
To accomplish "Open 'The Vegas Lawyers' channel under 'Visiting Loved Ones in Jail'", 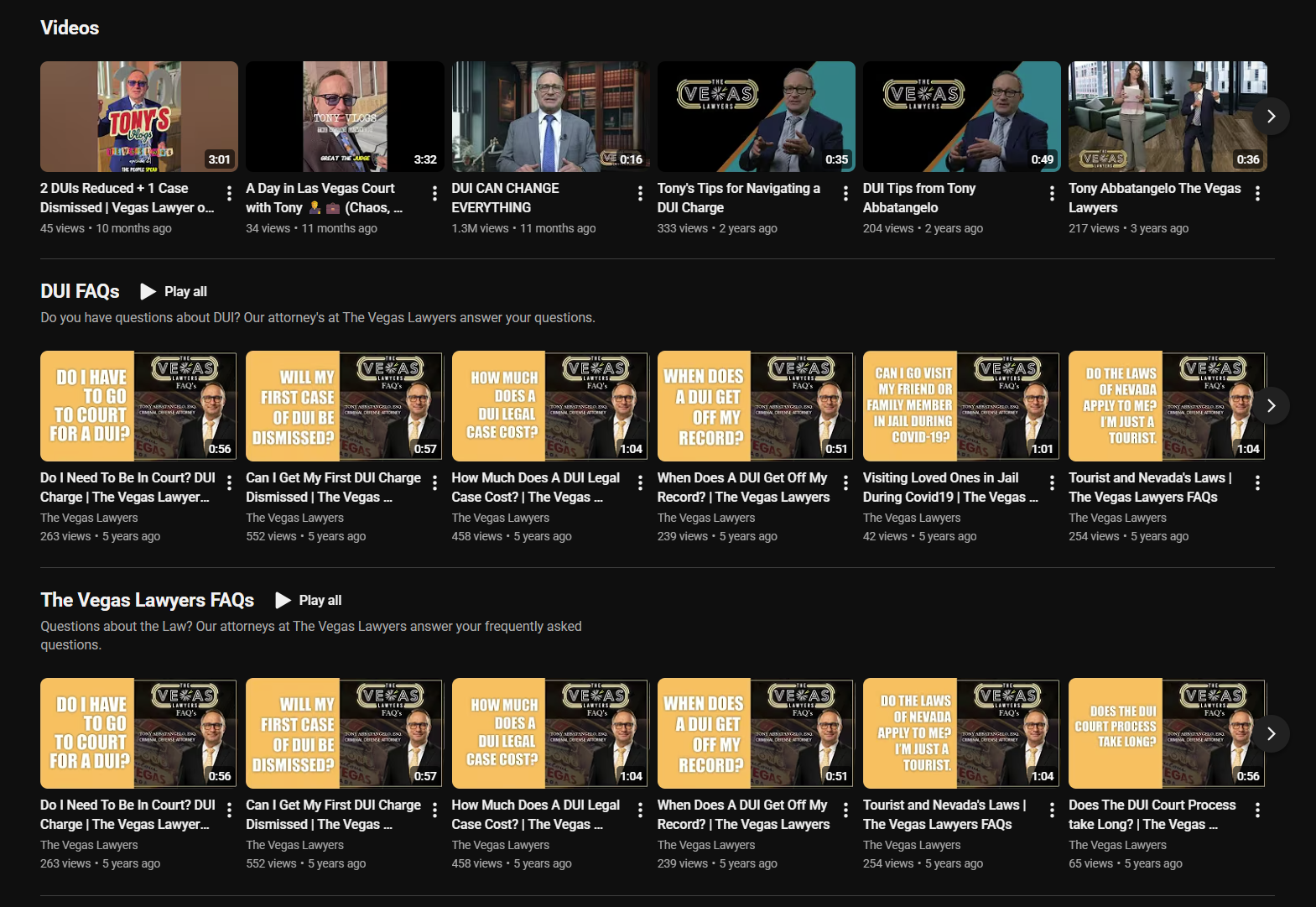I will (912, 518).
